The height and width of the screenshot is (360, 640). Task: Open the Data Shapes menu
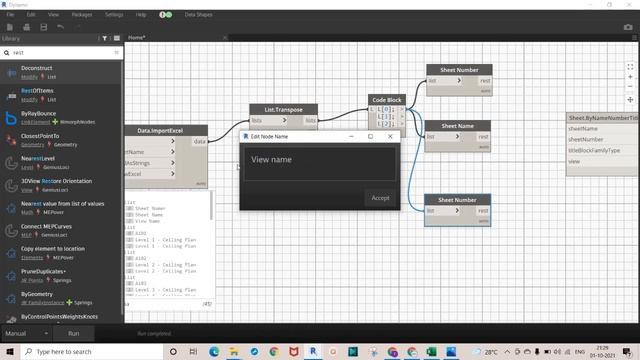click(198, 15)
